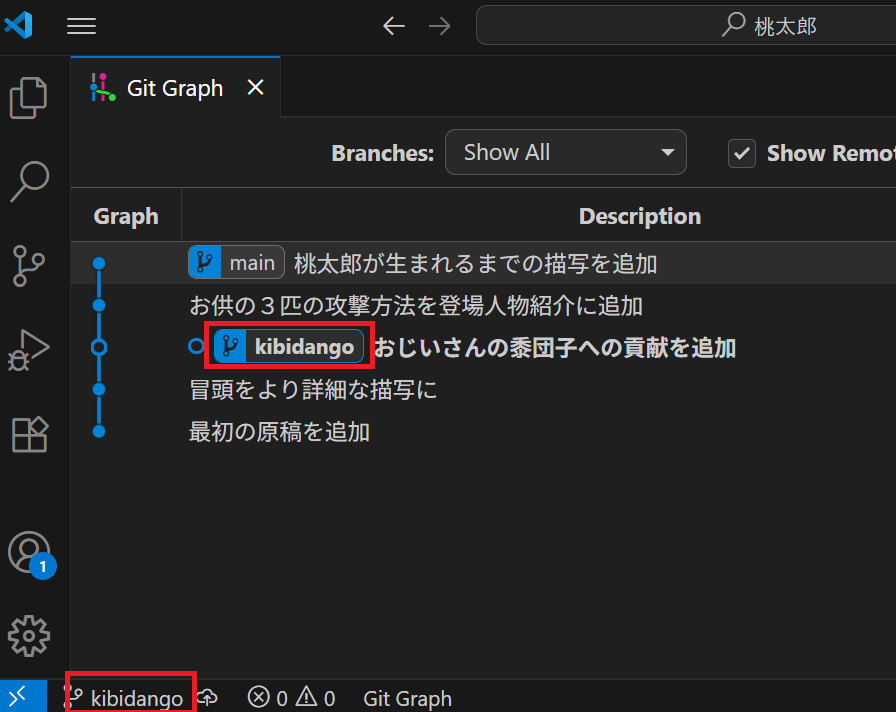Open the Search view in activity bar
Viewport: 896px width, 712px height.
[29, 182]
